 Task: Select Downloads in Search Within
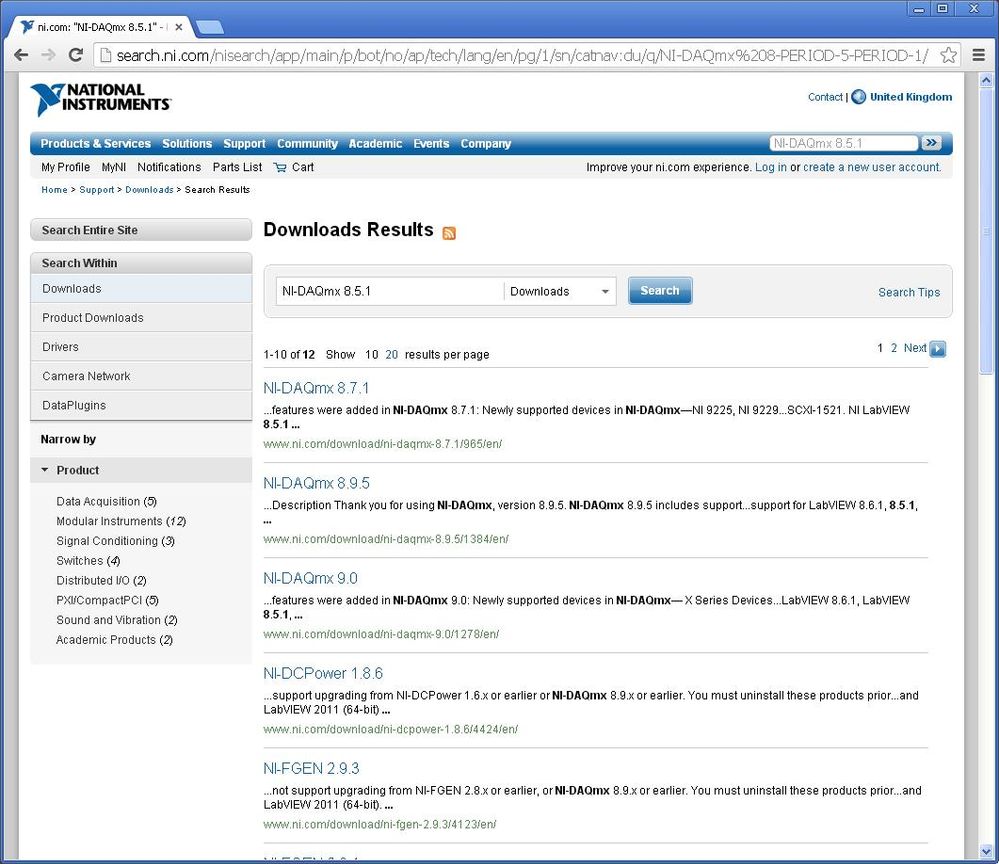141,289
